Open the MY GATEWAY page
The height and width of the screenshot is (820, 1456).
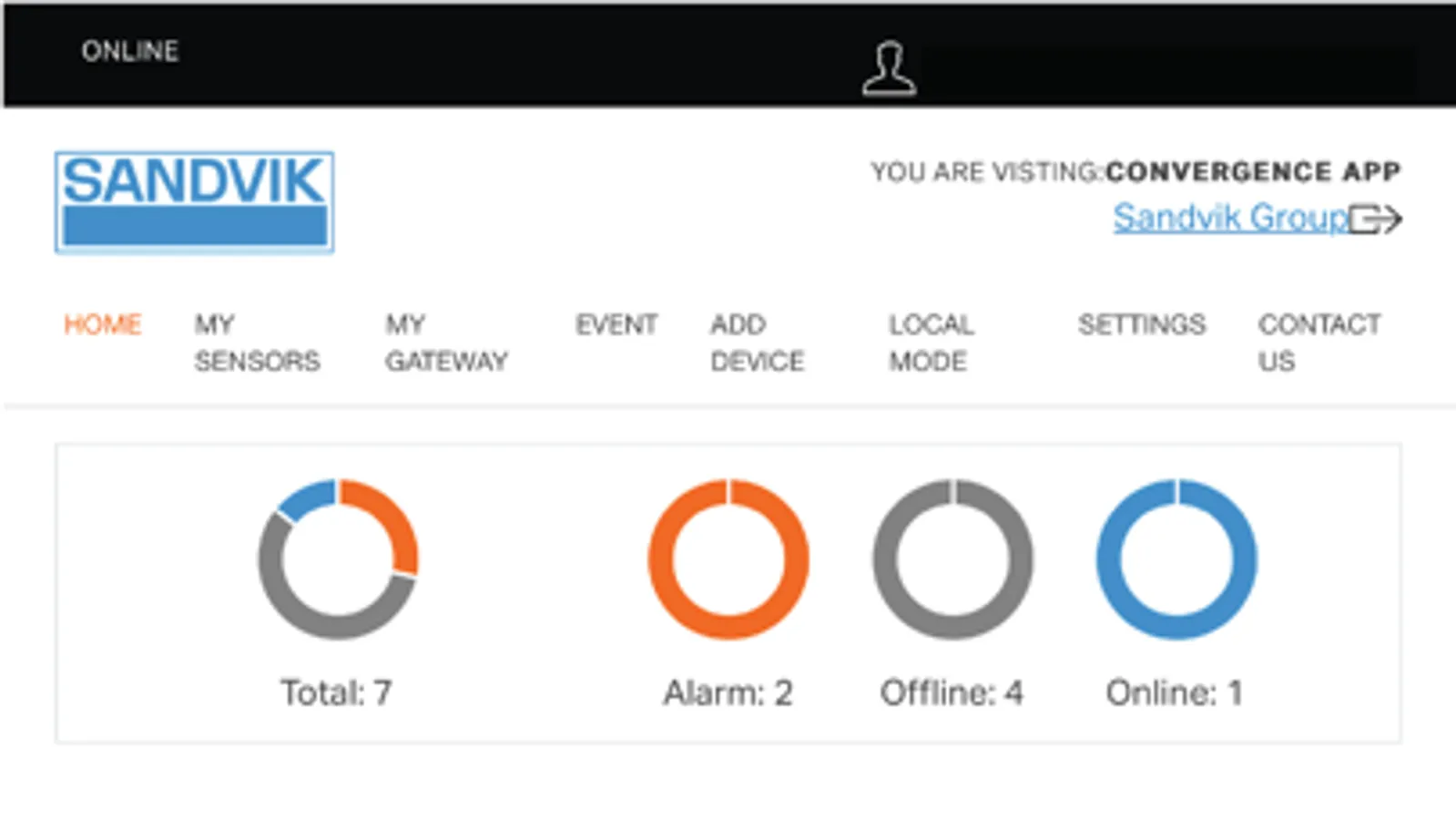[446, 343]
